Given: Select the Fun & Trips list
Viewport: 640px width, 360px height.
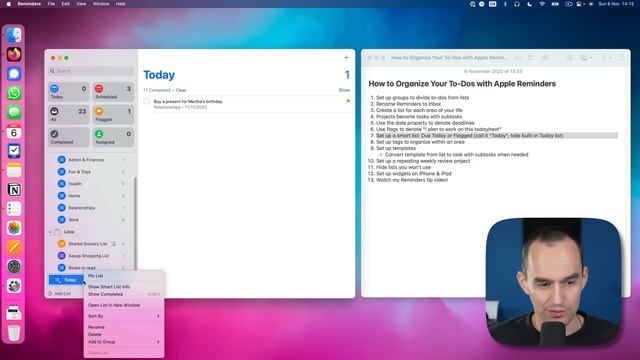Looking at the screenshot, I should 91,172.
